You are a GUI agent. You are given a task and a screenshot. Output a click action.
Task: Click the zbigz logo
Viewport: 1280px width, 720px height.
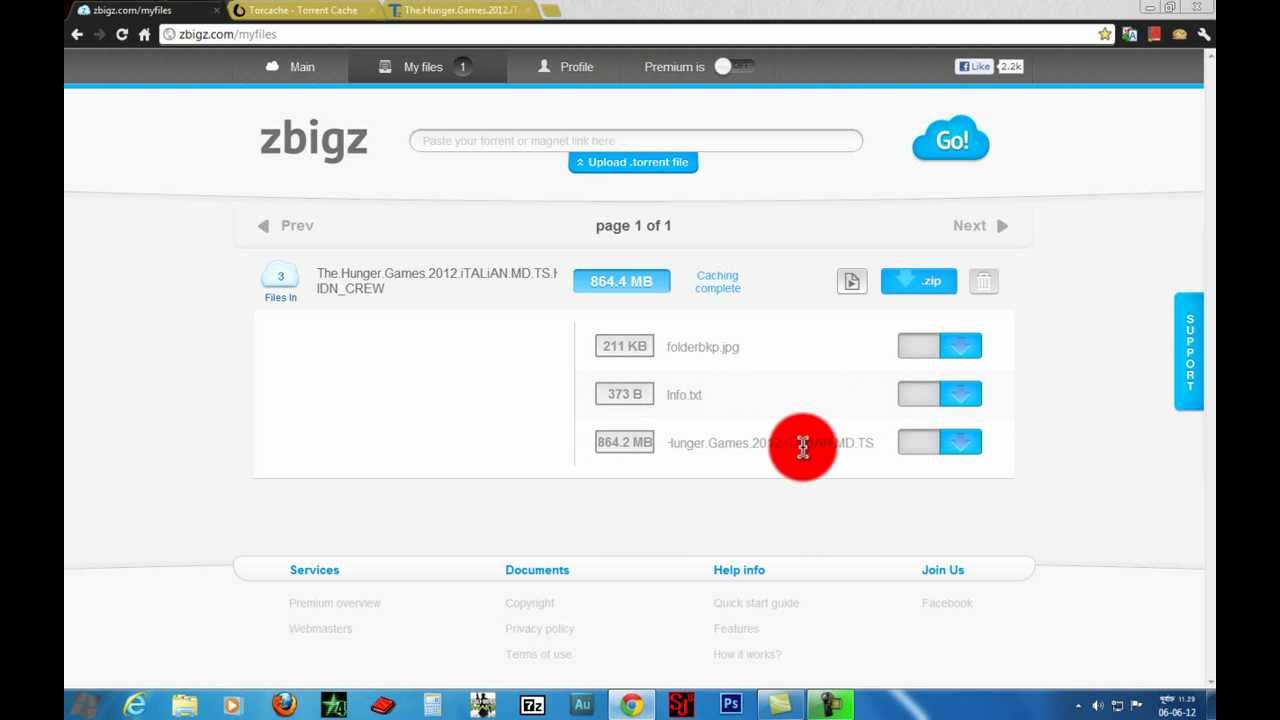[x=313, y=140]
